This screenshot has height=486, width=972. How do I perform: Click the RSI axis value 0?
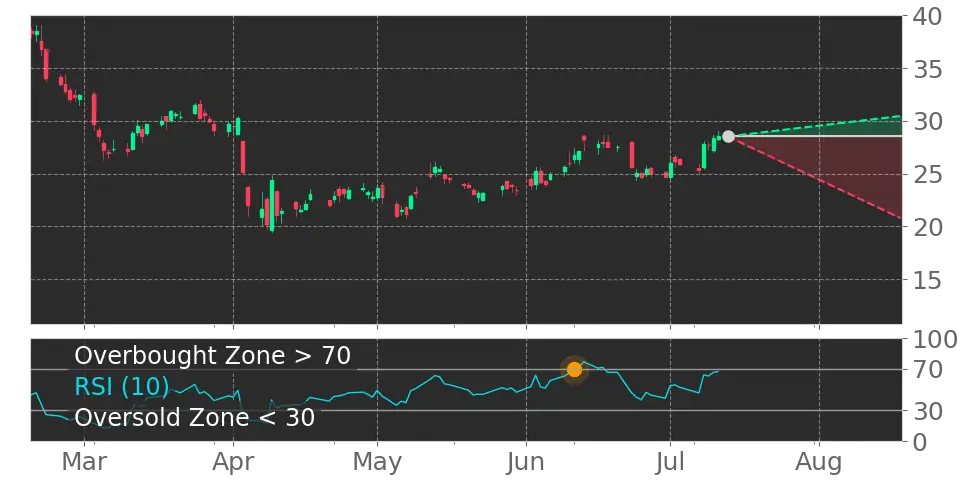(921, 441)
